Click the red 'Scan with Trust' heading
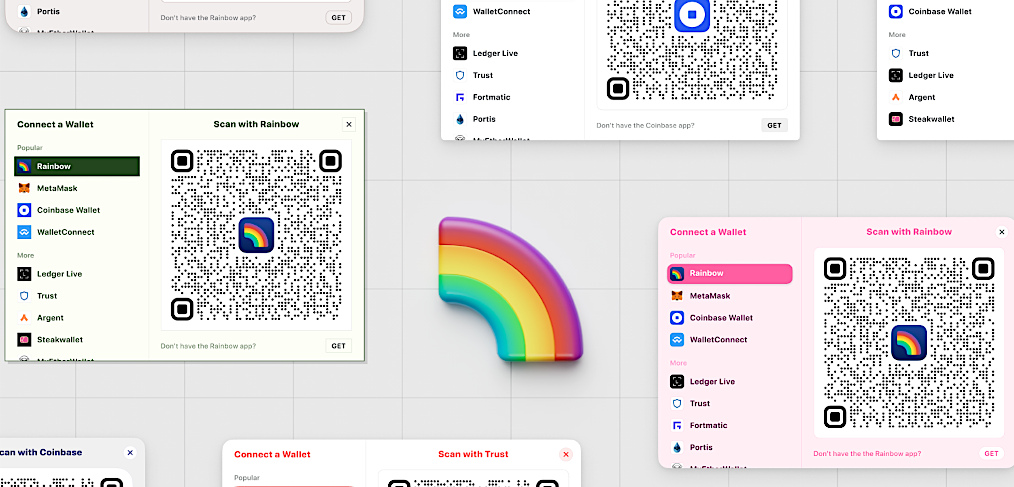Viewport: 1014px width, 487px height. 473,454
